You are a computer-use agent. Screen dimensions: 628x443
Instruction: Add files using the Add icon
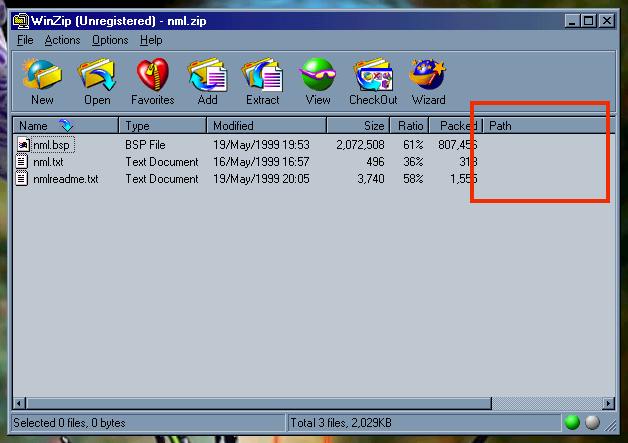(207, 75)
